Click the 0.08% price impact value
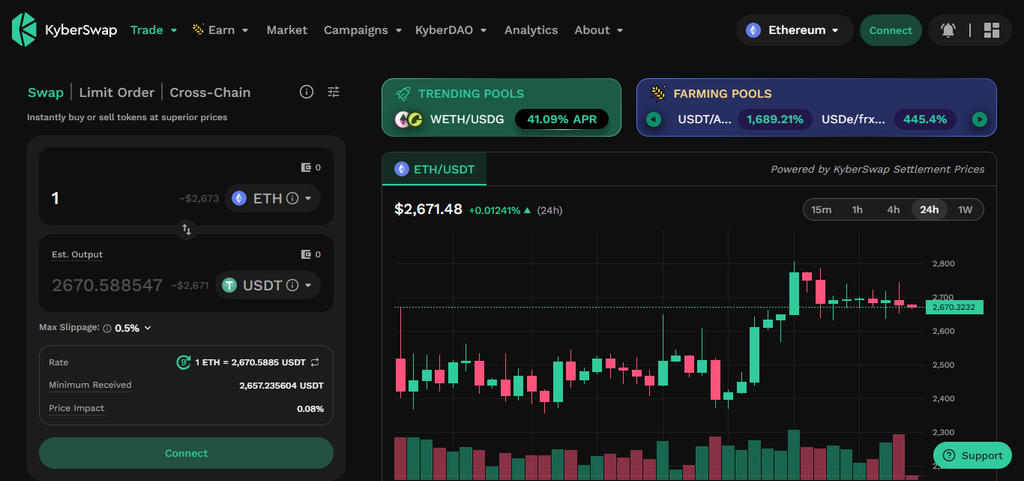This screenshot has width=1024, height=481. [x=310, y=409]
